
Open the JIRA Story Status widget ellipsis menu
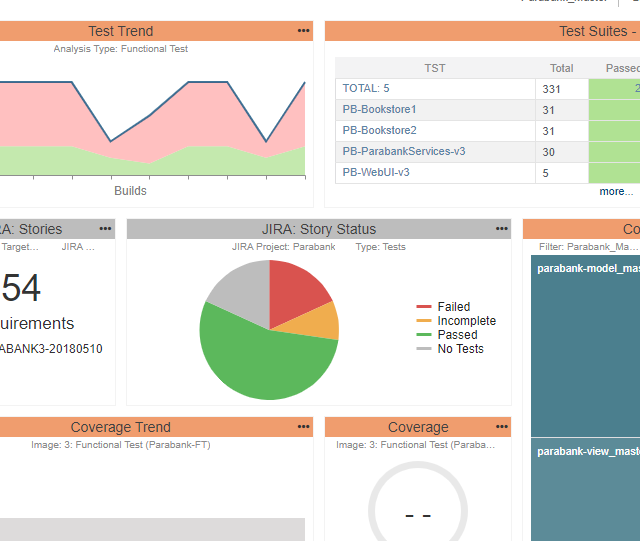[502, 229]
